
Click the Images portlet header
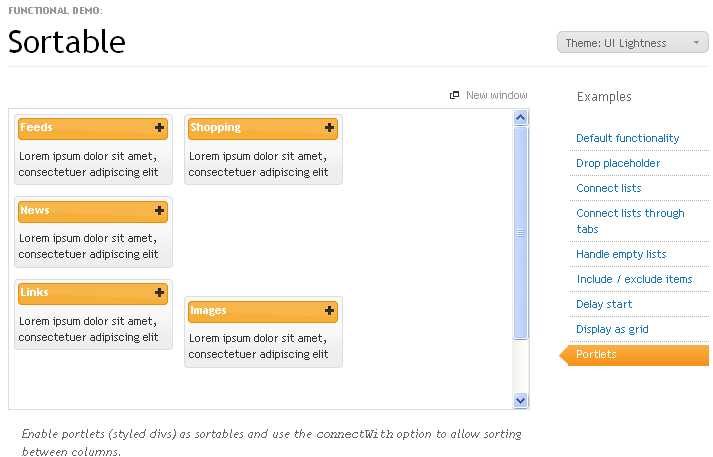click(250, 311)
